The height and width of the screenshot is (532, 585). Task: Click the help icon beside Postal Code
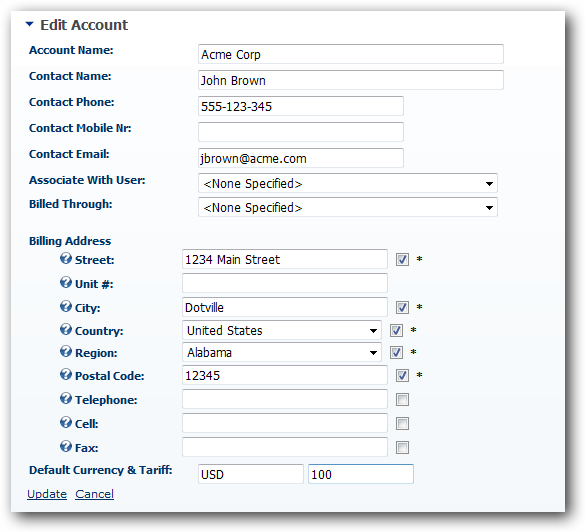66,374
